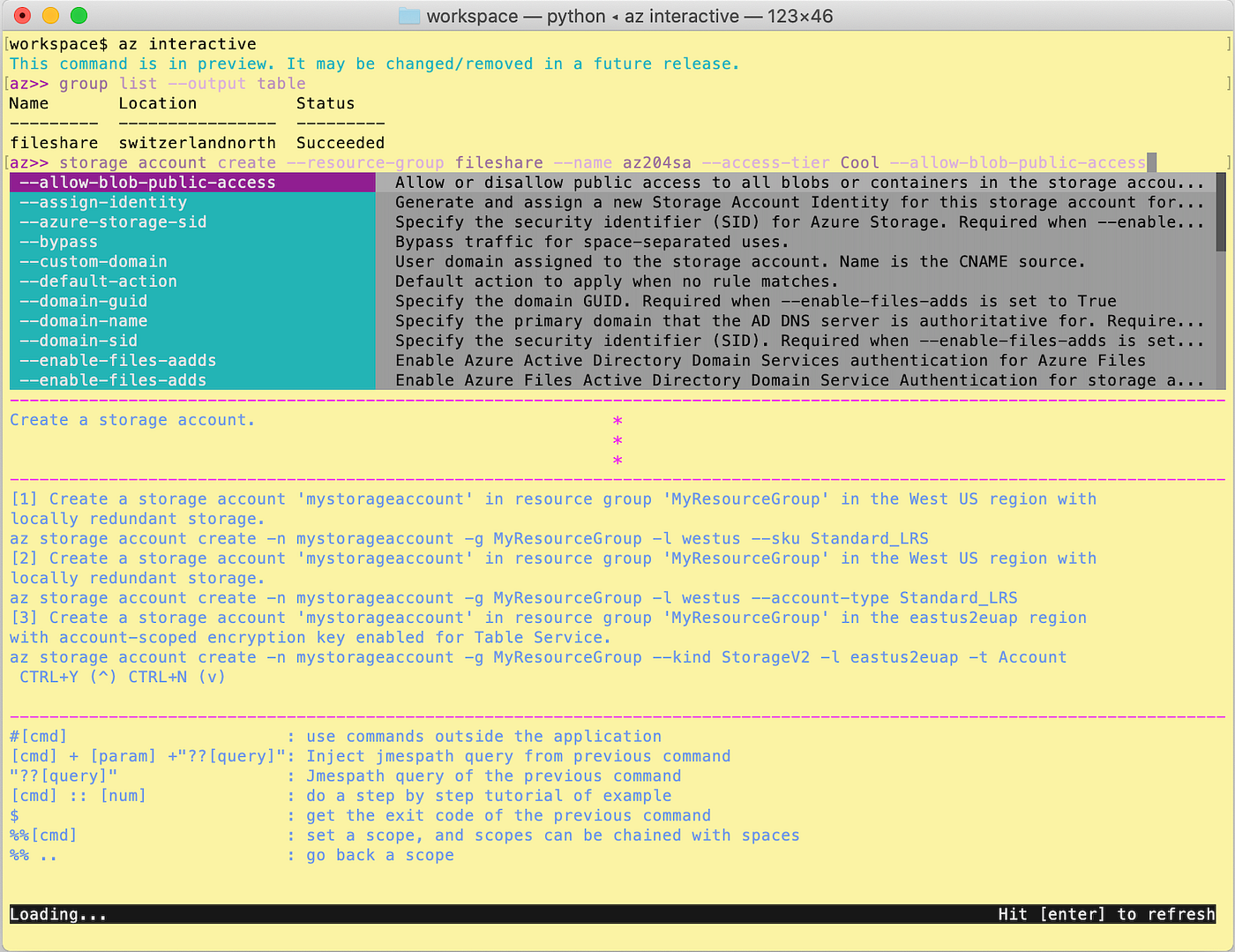
Task: Click '[cmd] :: [num]' help entry
Action: tap(79, 796)
